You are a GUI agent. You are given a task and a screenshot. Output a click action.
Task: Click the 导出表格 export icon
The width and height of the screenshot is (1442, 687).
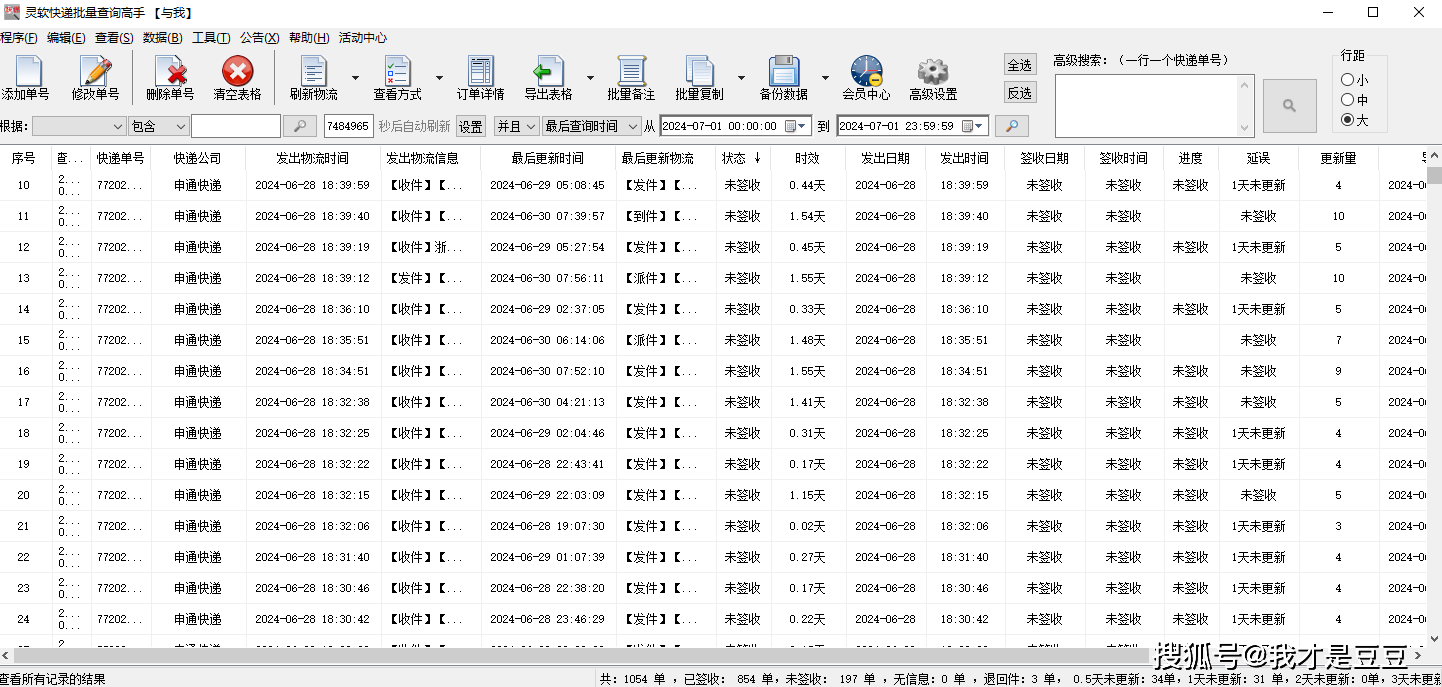click(x=548, y=71)
